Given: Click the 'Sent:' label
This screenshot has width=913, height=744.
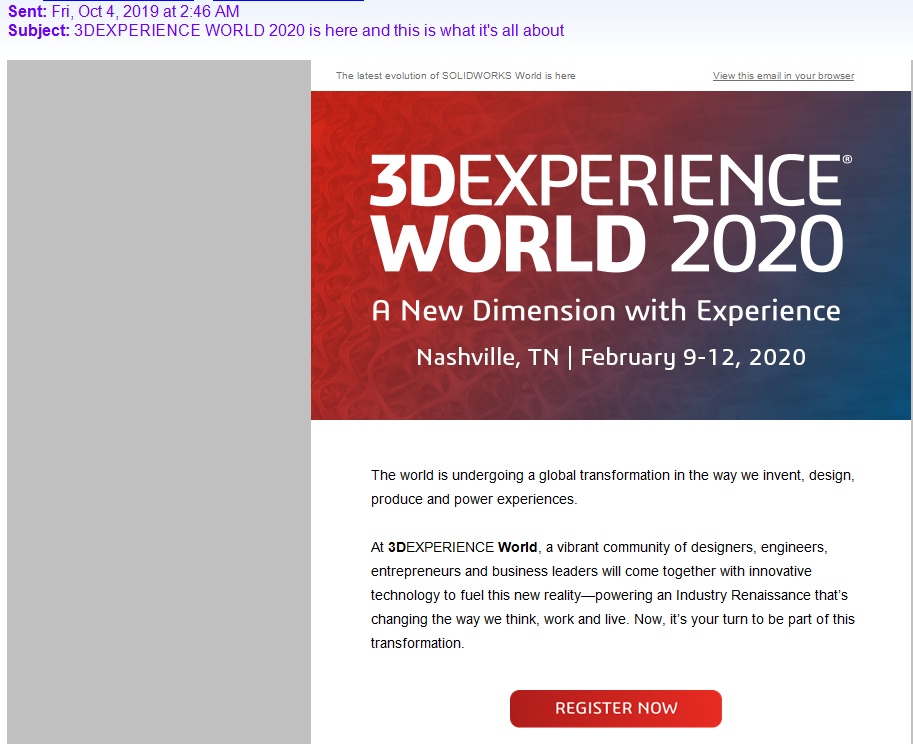Looking at the screenshot, I should [27, 11].
